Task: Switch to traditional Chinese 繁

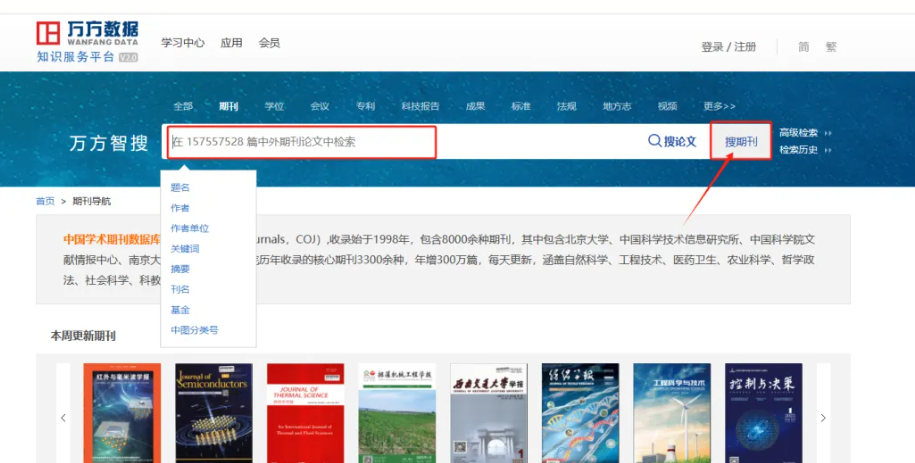Action: 831,47
